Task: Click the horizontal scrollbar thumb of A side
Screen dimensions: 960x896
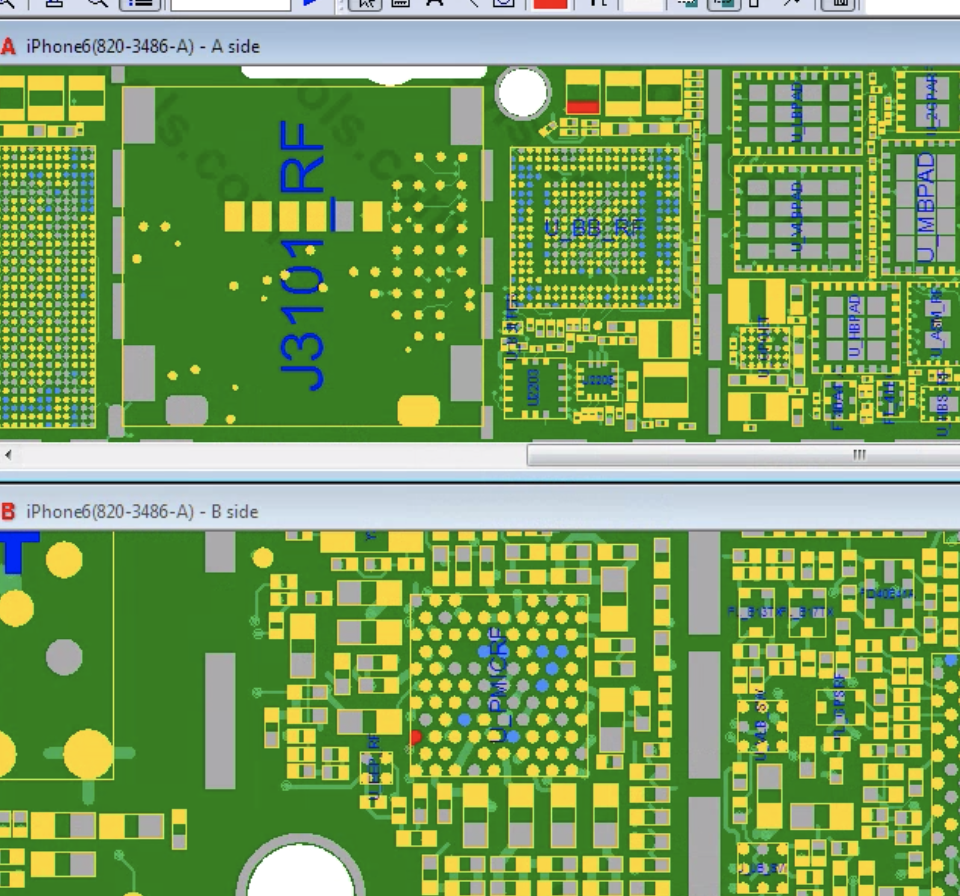Action: [x=743, y=455]
